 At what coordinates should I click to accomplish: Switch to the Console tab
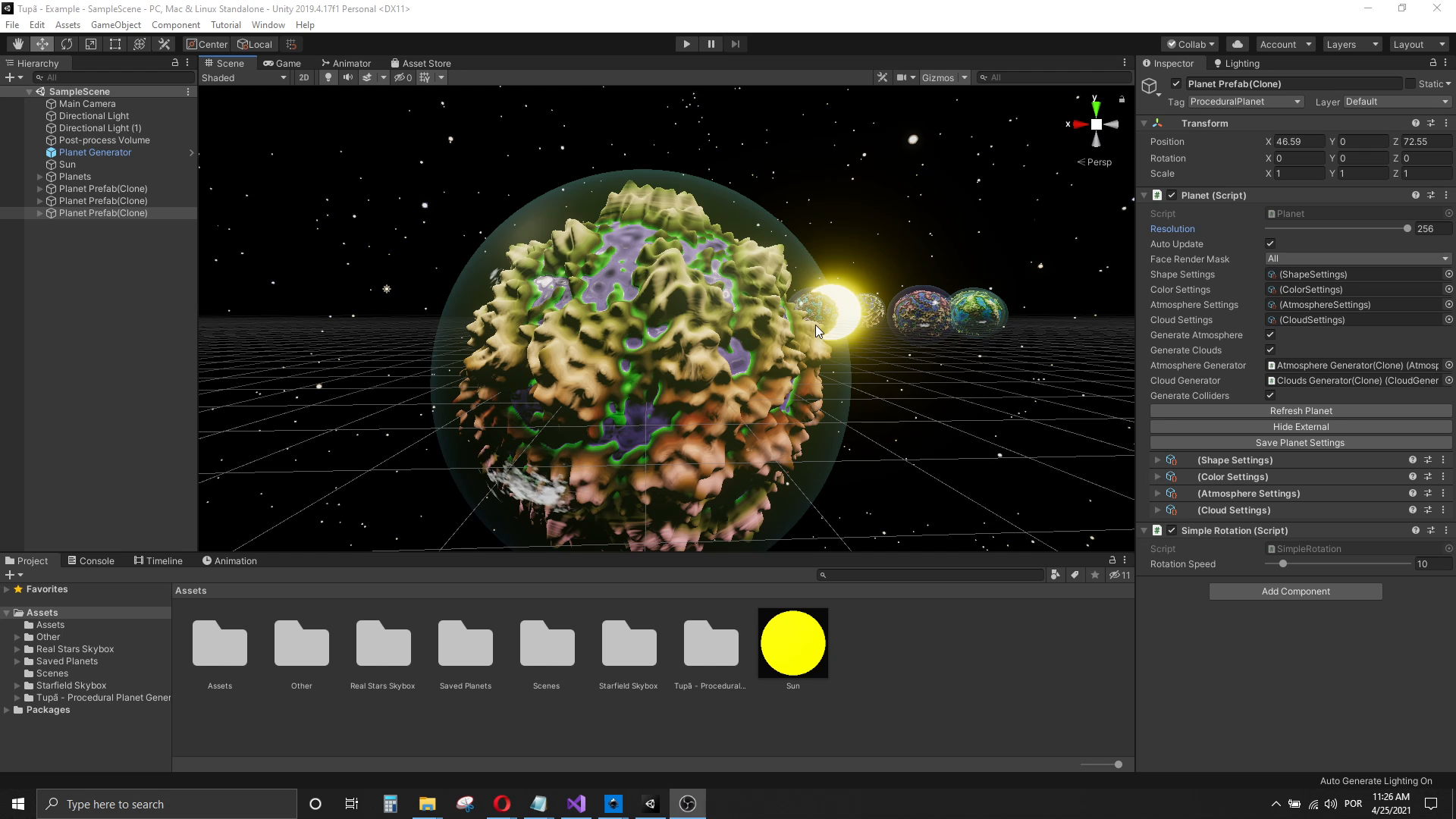(91, 560)
